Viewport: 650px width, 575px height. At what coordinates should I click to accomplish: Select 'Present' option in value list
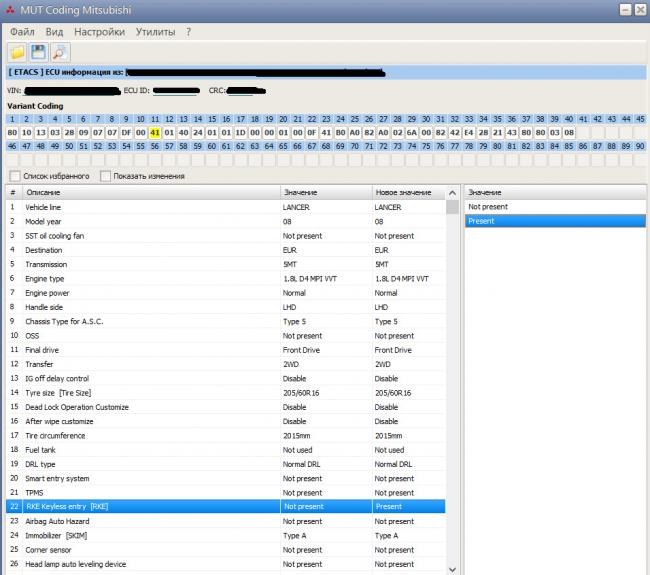point(481,221)
